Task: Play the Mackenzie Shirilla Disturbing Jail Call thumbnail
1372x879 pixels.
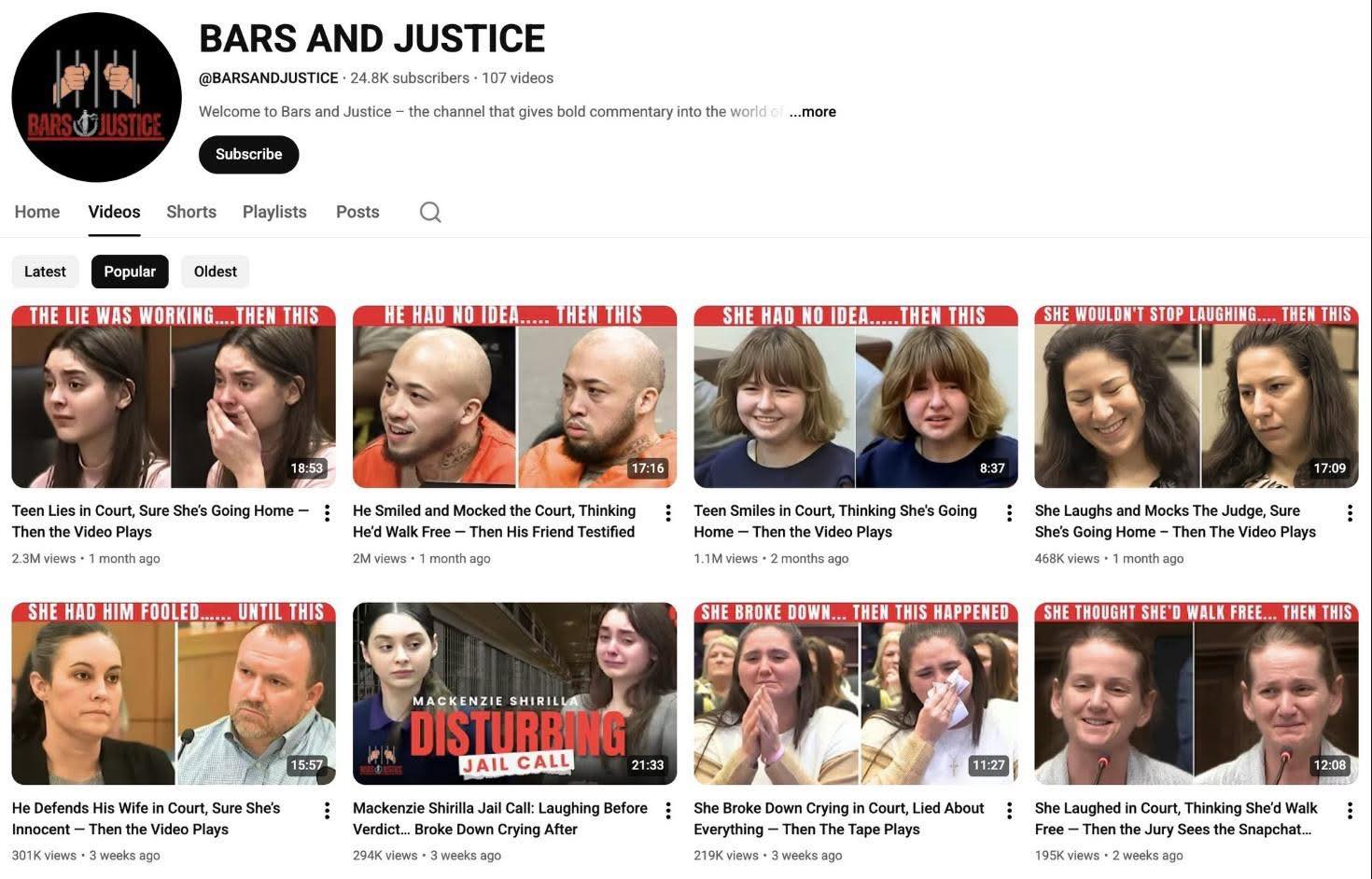Action: 514,693
